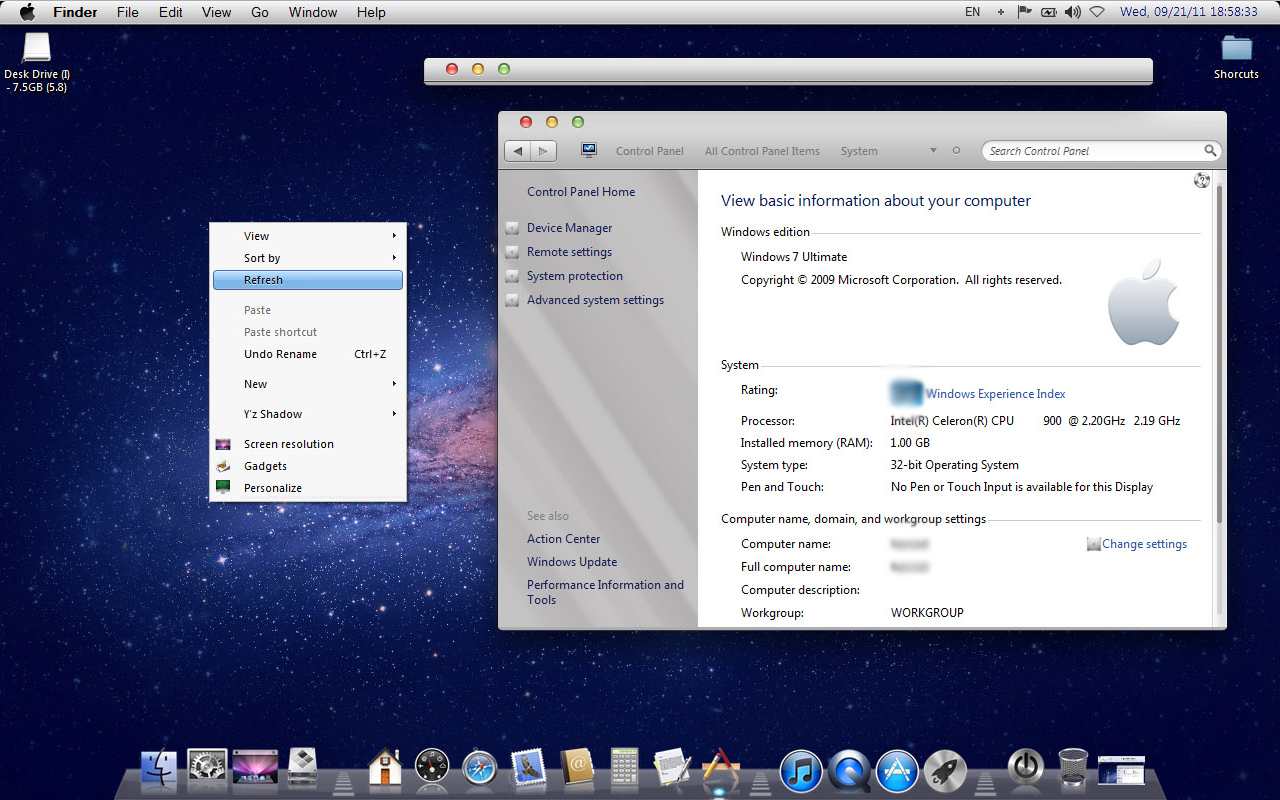1280x800 pixels.
Task: Open Launchpad rocket icon in the dock
Action: click(x=945, y=771)
